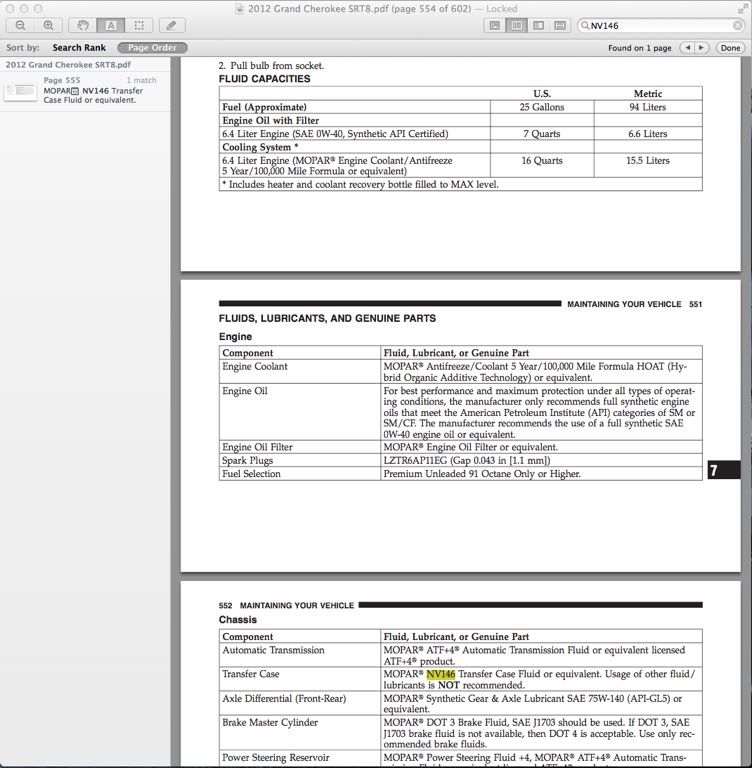The image size is (752, 768).
Task: Open the Annotate pencil toolbar button
Action: pyautogui.click(x=172, y=25)
